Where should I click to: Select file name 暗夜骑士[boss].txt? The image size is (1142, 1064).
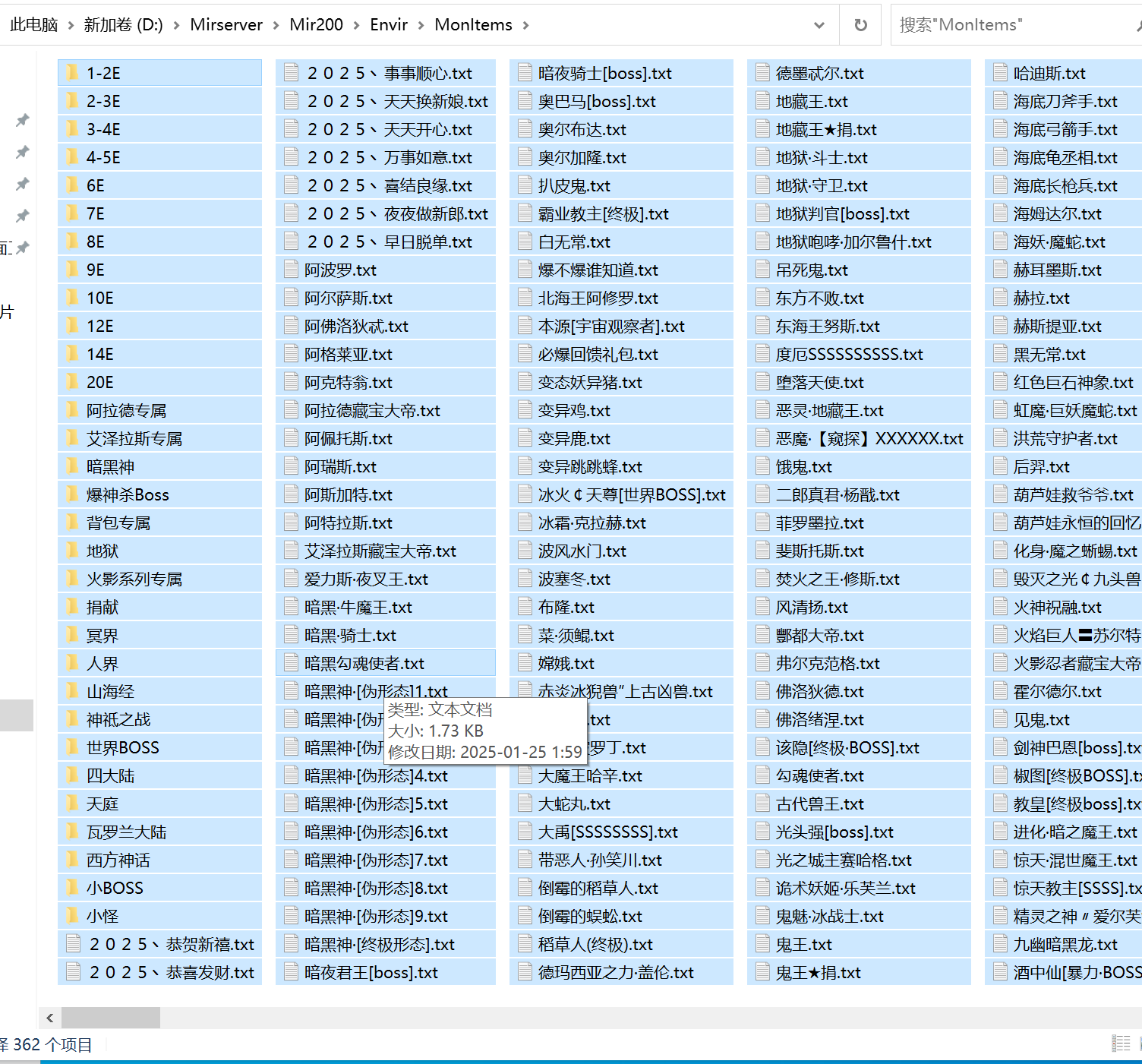pos(605,73)
